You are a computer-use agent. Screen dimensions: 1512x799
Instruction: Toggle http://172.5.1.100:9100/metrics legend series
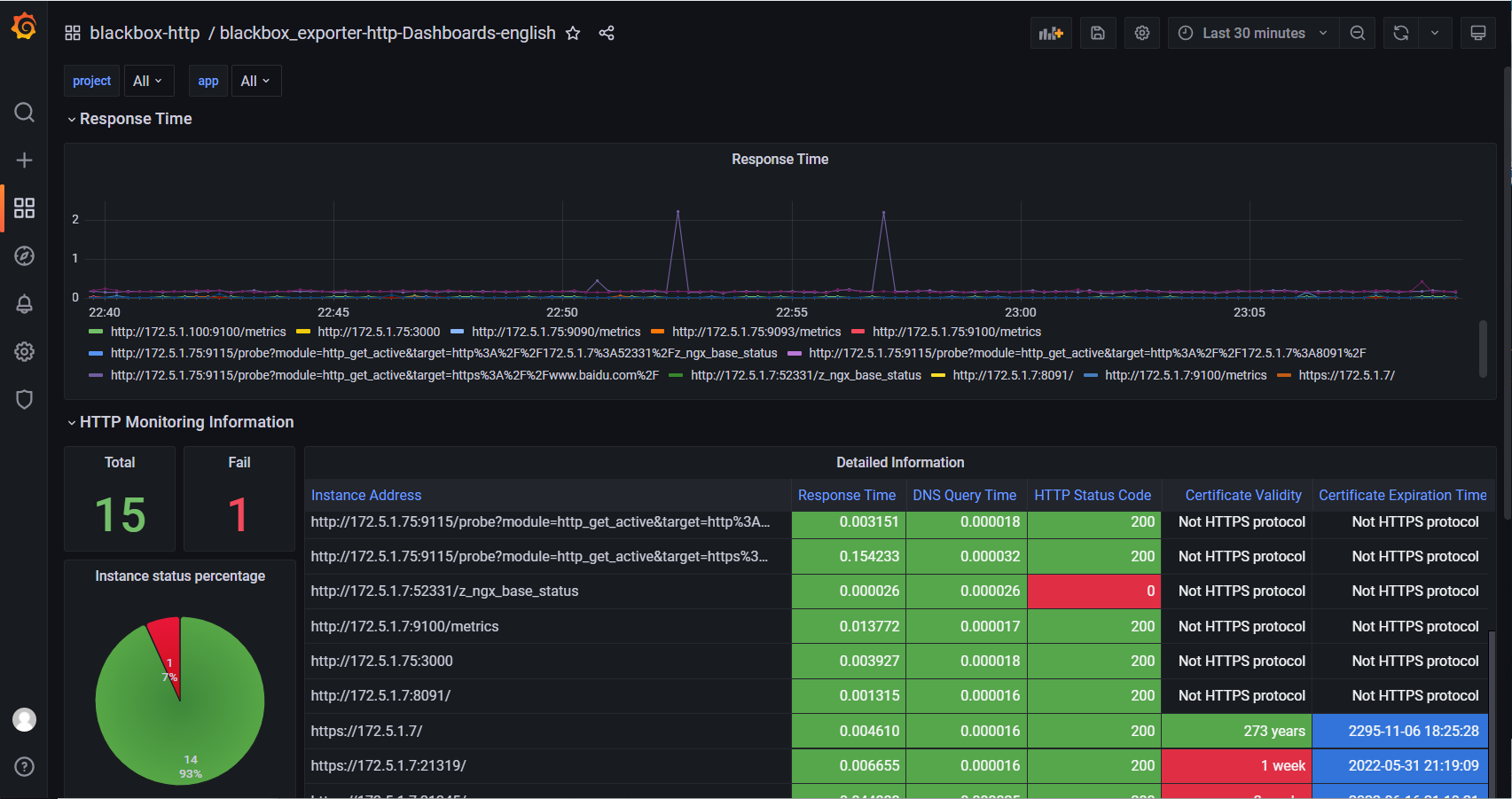(x=198, y=332)
